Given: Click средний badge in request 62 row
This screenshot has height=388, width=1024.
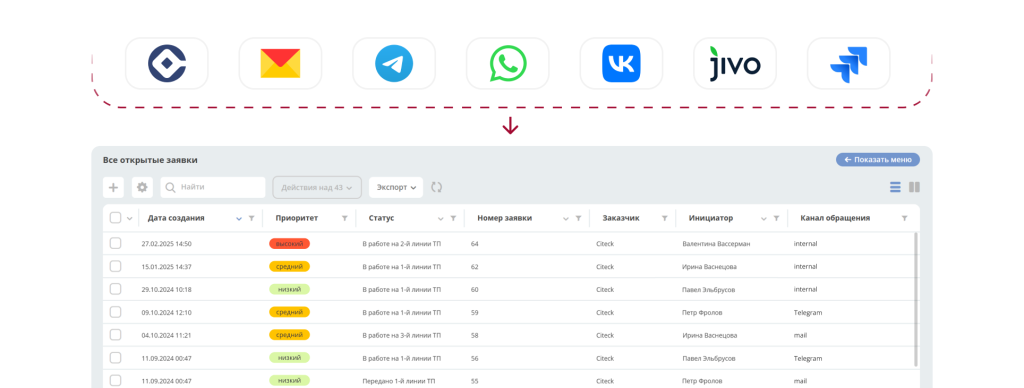Looking at the screenshot, I should 289,267.
